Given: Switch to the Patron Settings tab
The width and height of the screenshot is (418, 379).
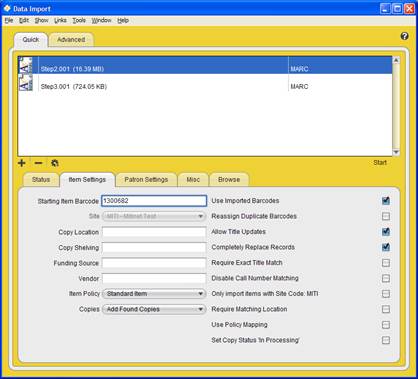Looking at the screenshot, I should [x=146, y=180].
